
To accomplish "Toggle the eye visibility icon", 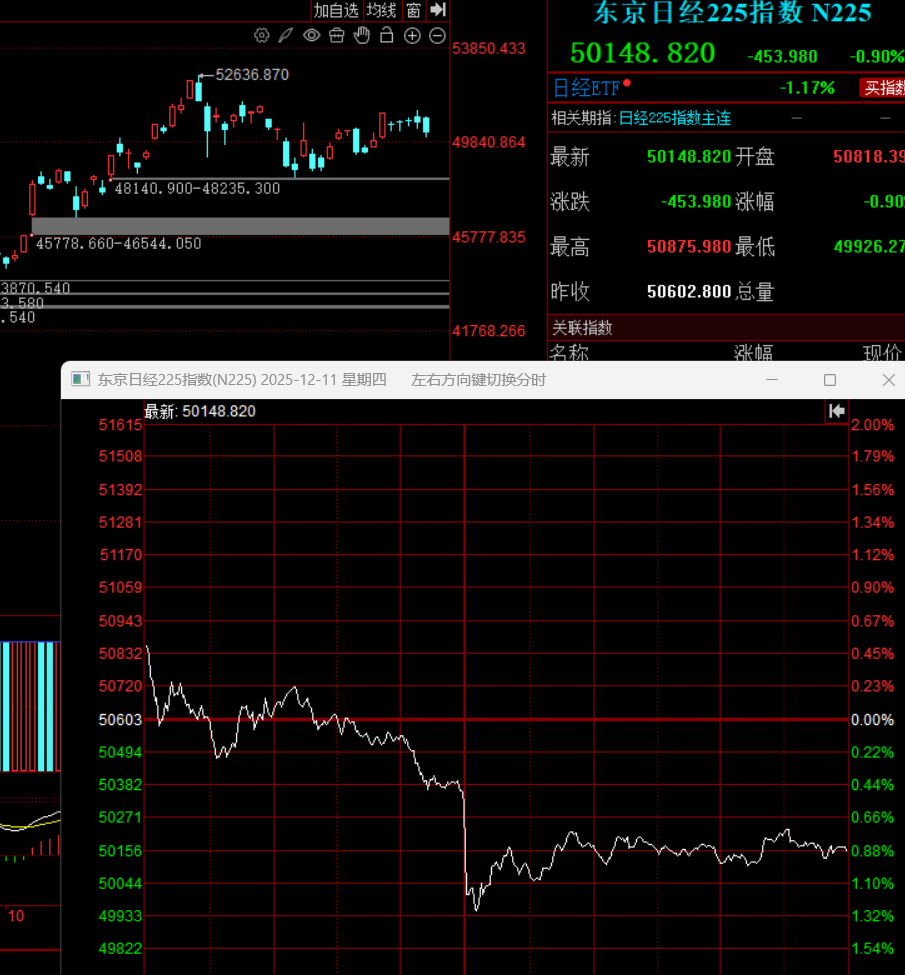I will click(311, 36).
